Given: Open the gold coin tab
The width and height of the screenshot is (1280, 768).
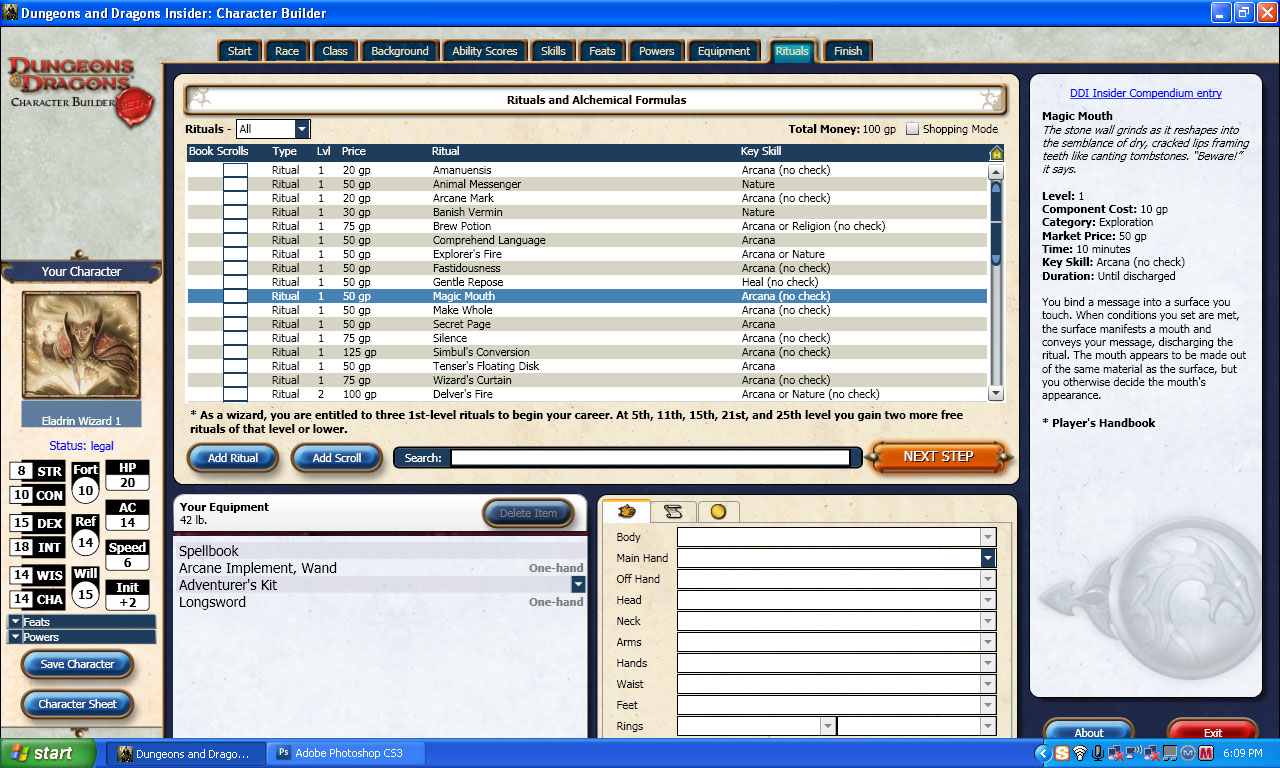Looking at the screenshot, I should tap(718, 511).
